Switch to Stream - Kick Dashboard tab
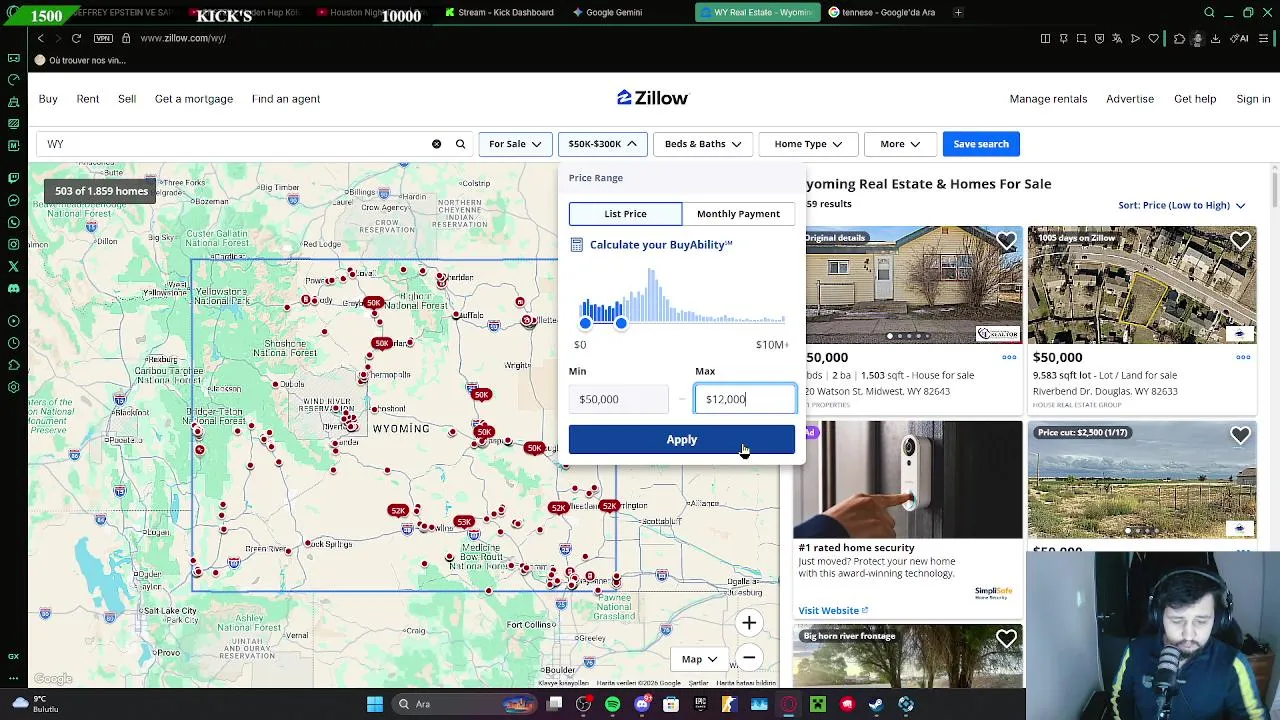This screenshot has width=1280, height=720. click(x=500, y=12)
